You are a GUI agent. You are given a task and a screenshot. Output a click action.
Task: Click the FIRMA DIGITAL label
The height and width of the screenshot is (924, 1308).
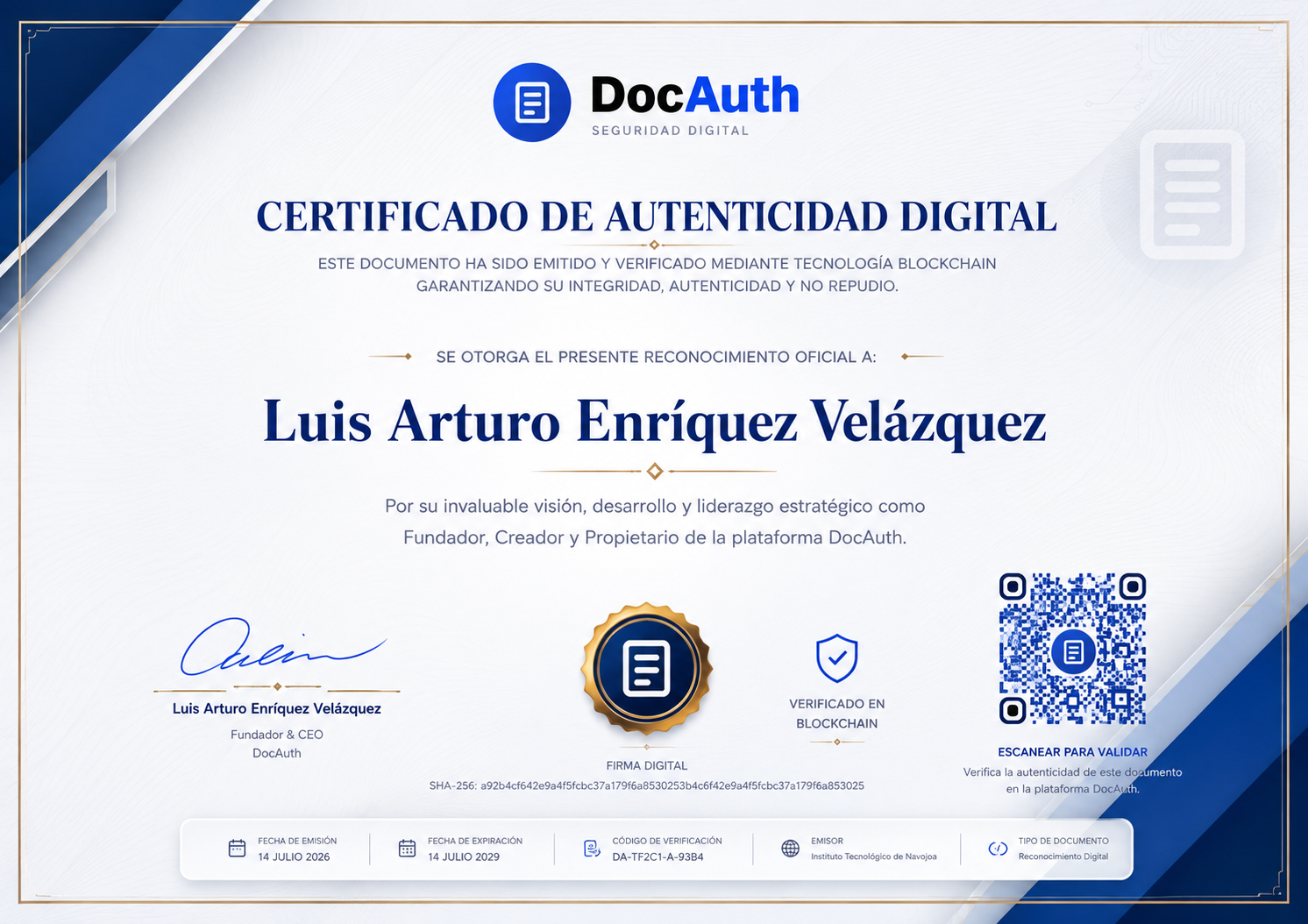point(647,765)
